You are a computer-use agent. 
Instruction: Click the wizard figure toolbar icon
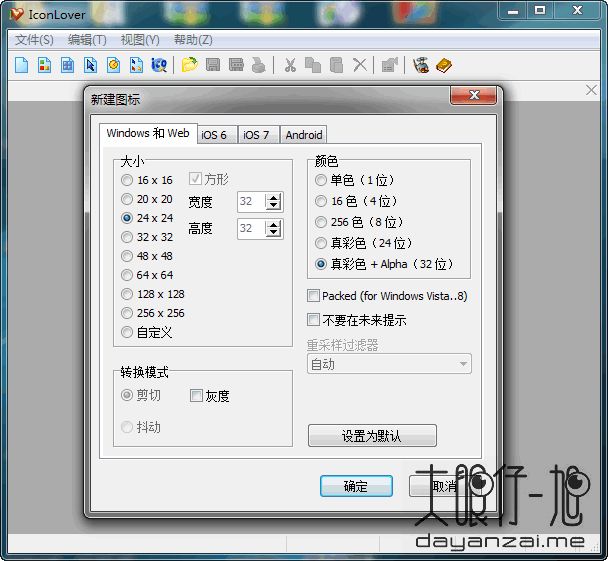(421, 65)
